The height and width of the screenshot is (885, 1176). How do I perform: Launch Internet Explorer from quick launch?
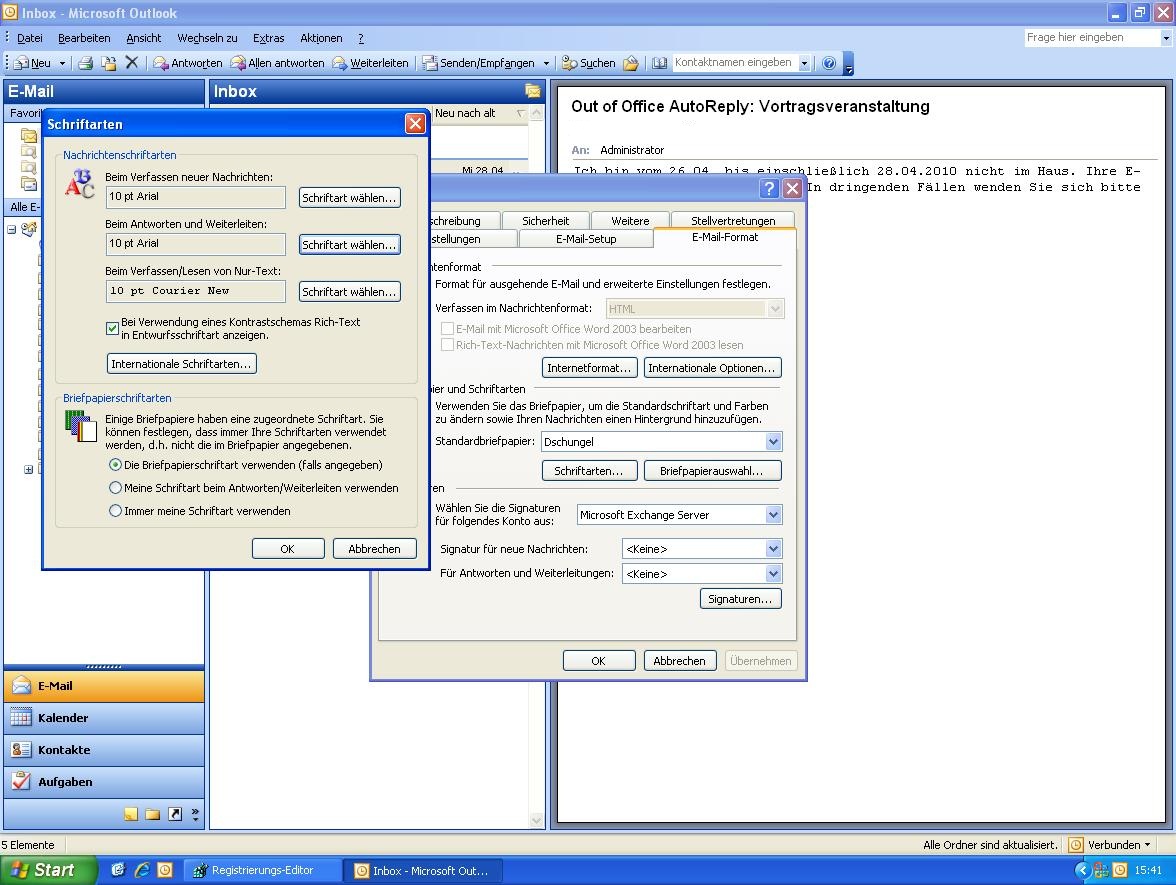point(142,870)
